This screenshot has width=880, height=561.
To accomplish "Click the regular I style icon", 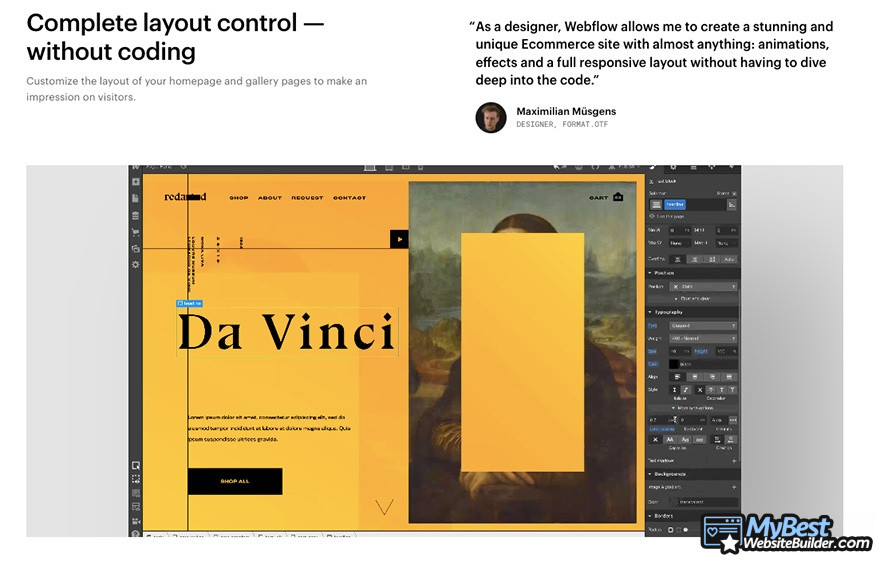I will pyautogui.click(x=675, y=390).
